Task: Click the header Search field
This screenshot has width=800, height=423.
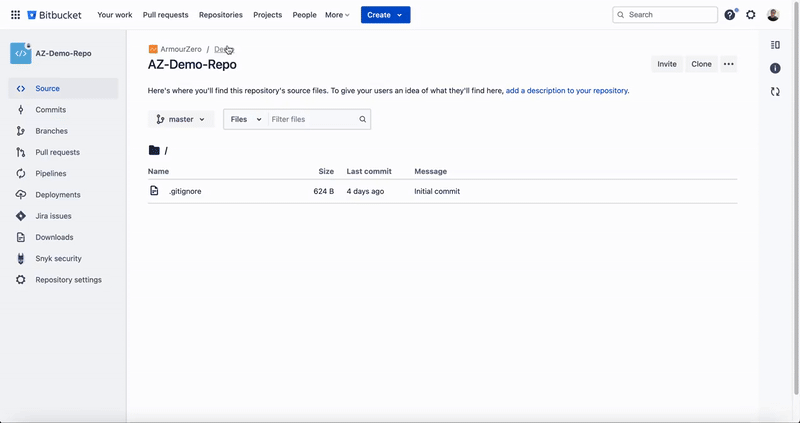Action: [665, 15]
